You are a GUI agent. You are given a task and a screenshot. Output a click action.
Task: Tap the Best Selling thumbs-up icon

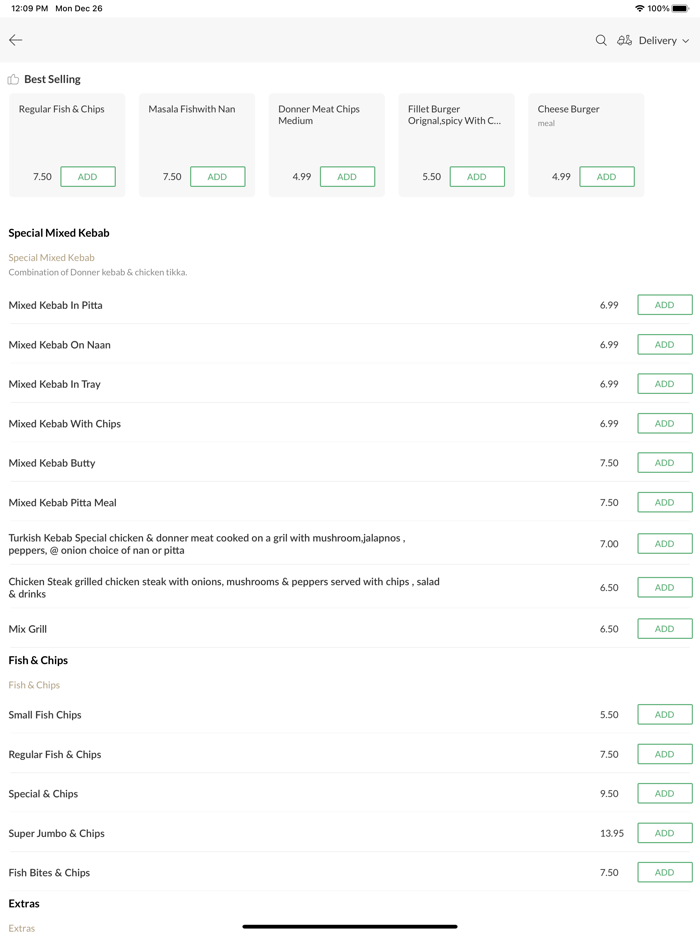(13, 79)
